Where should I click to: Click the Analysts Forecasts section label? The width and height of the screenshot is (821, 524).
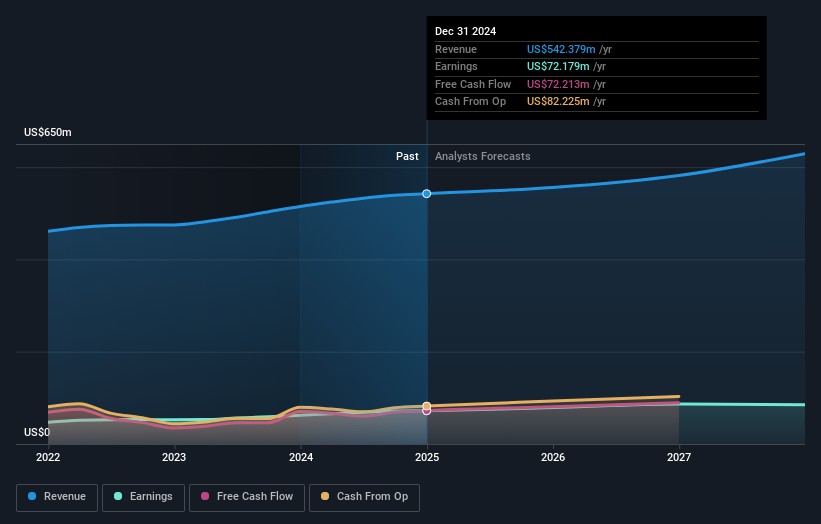click(x=482, y=157)
